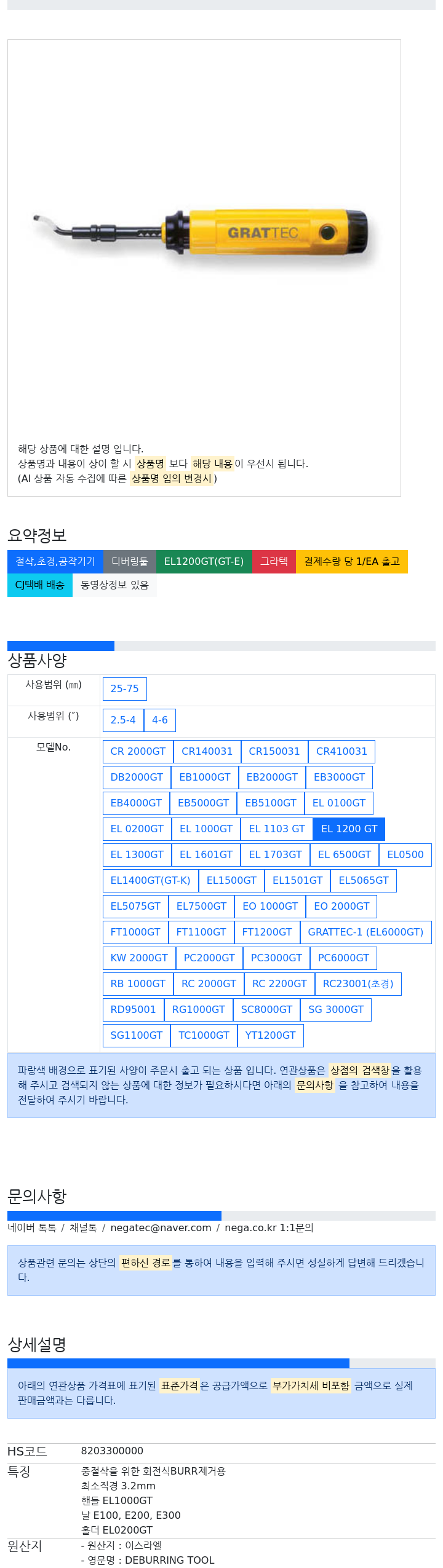
Task: Open the 동영상정보 있음 tag
Action: pyautogui.click(x=114, y=585)
